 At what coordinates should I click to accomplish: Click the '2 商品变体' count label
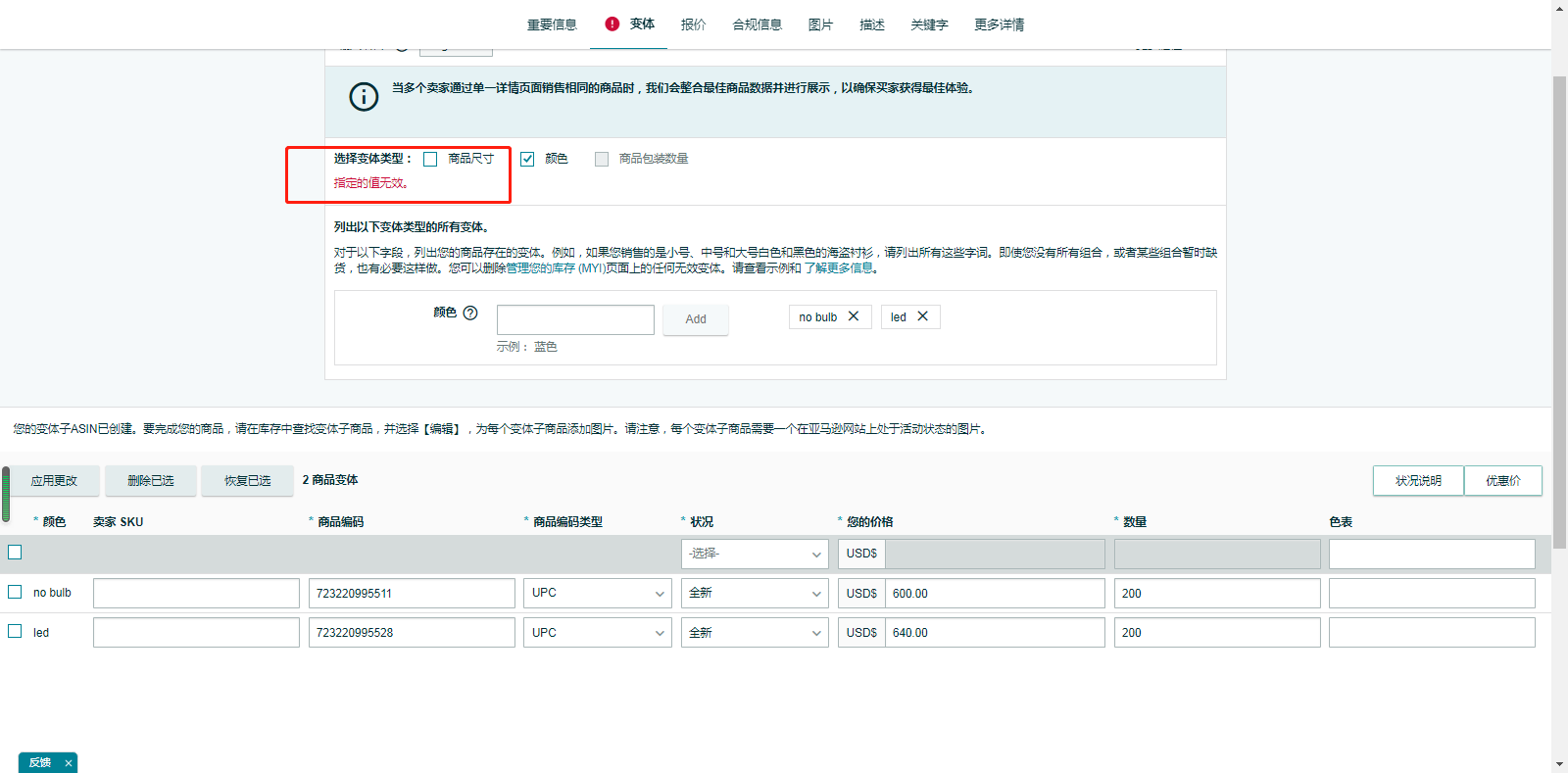[x=330, y=480]
